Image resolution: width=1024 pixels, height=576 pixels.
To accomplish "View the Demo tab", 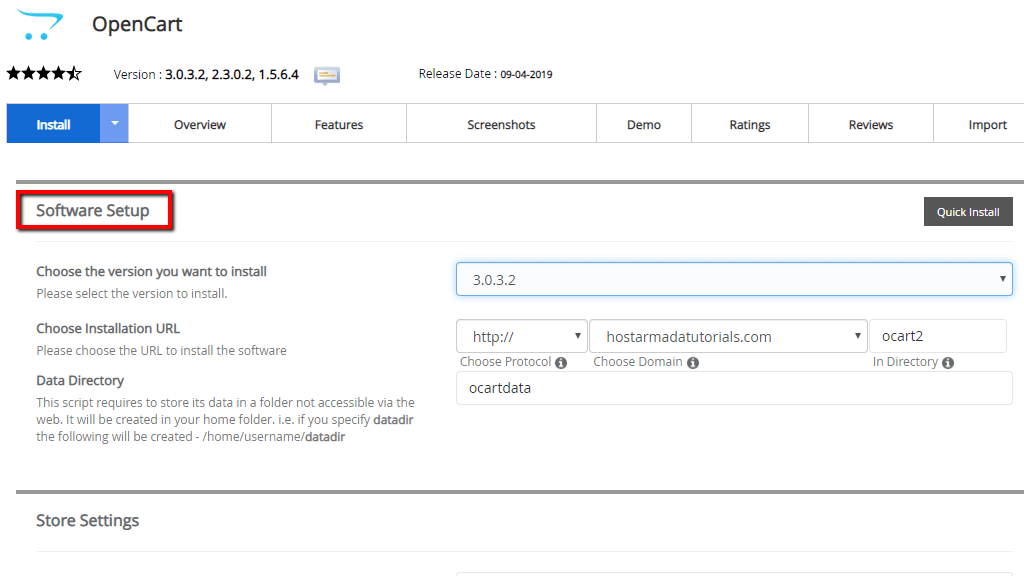I will (643, 123).
